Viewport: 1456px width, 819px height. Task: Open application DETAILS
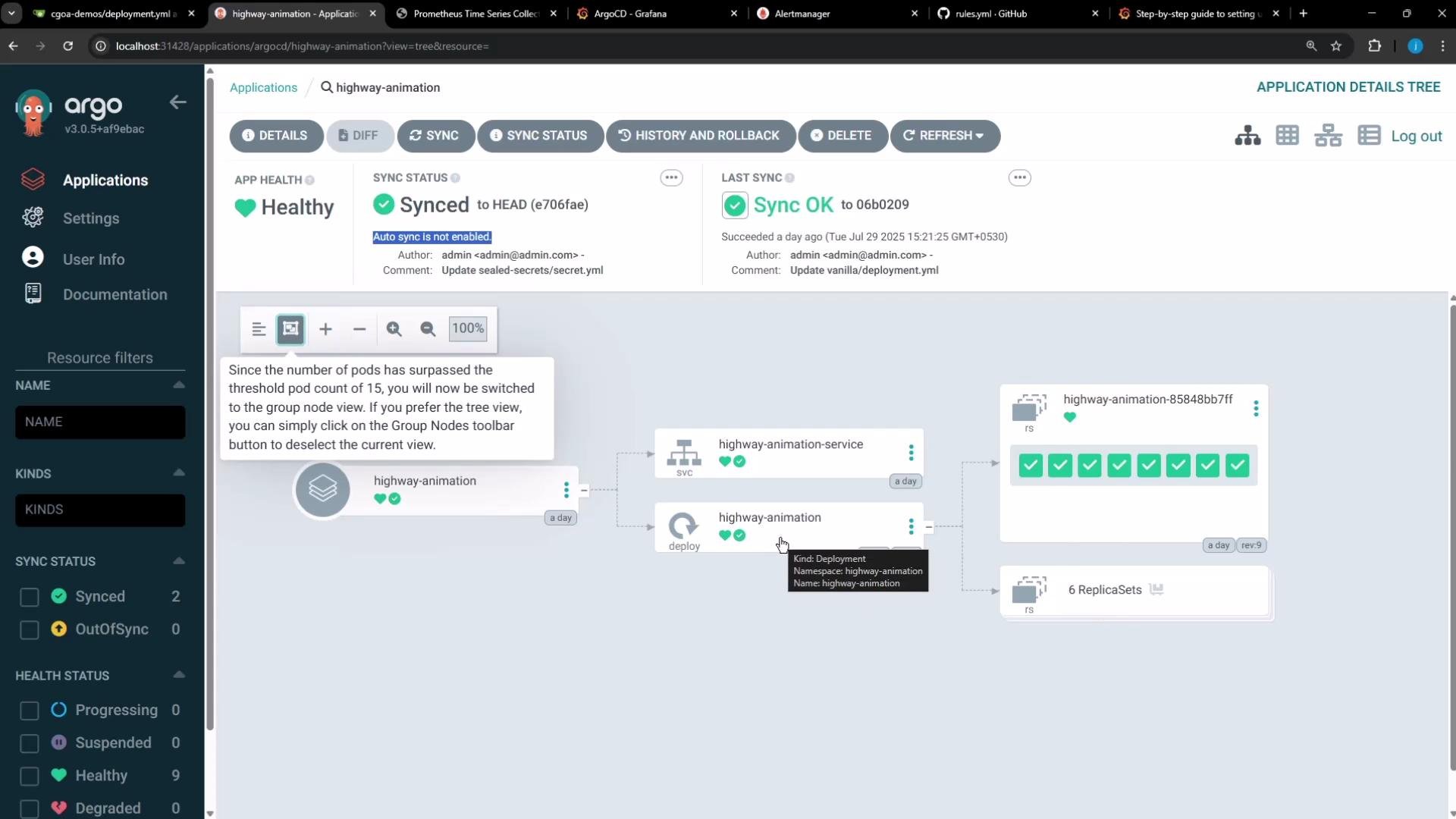coord(276,136)
